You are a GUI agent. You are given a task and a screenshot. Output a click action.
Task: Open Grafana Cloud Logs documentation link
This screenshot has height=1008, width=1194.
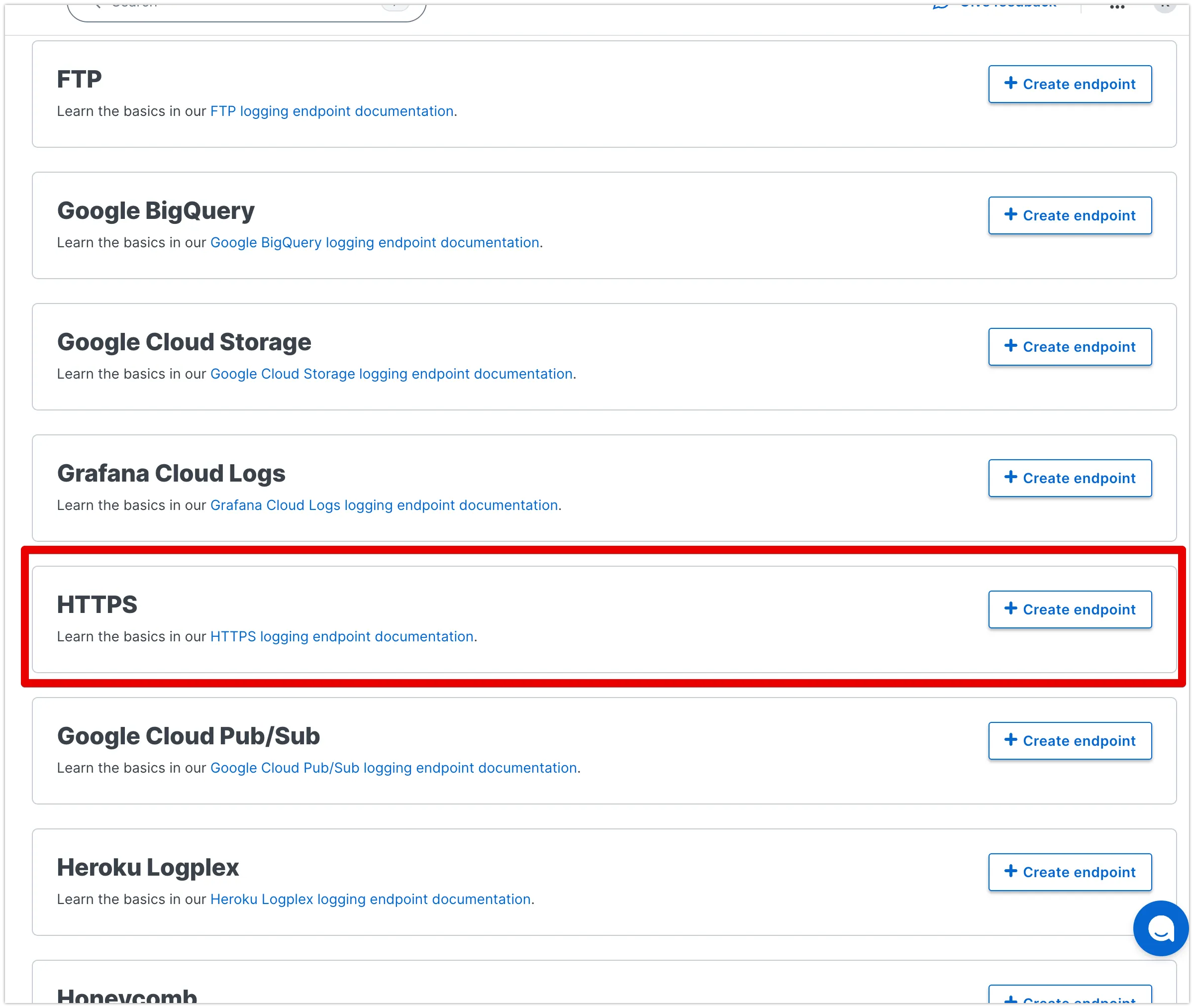point(384,505)
